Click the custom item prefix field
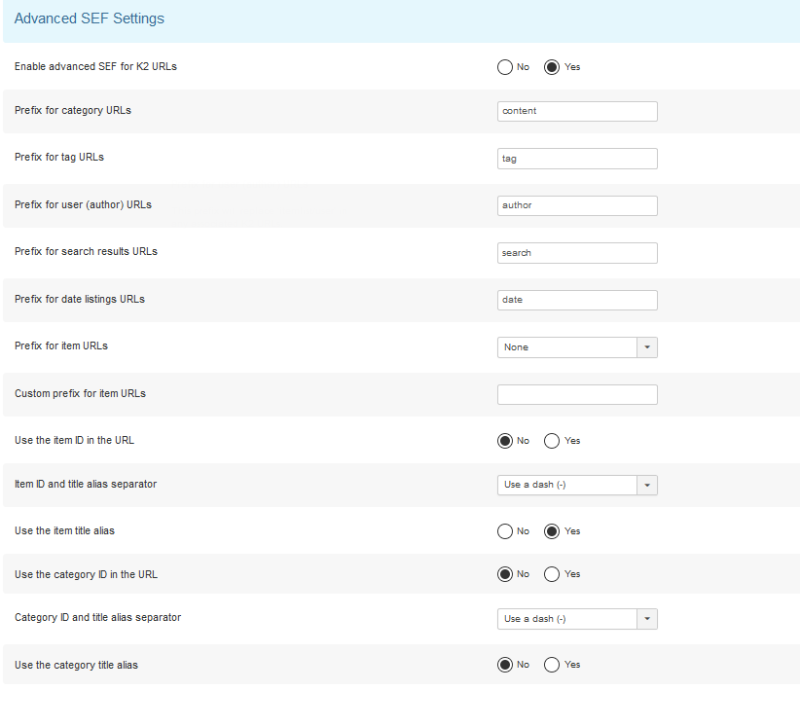Viewport: 800px width, 708px height. (577, 394)
